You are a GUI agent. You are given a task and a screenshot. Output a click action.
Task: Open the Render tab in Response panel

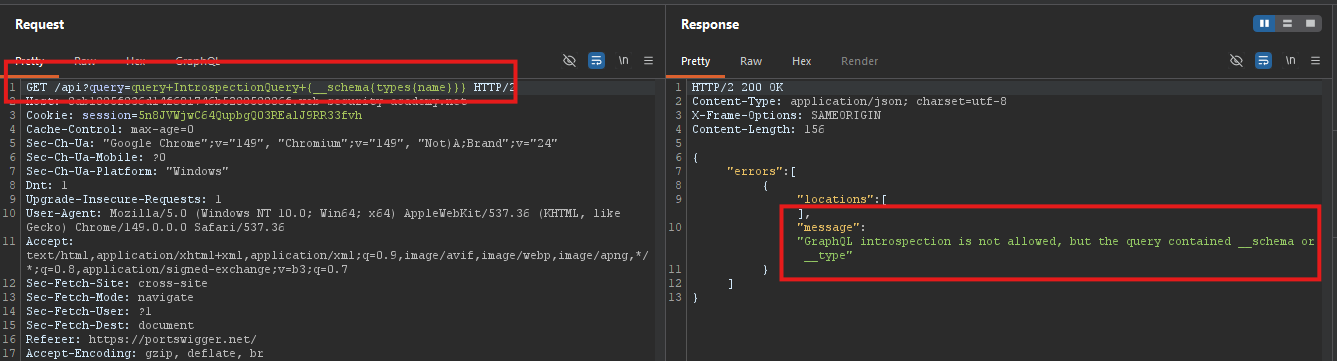coord(859,61)
